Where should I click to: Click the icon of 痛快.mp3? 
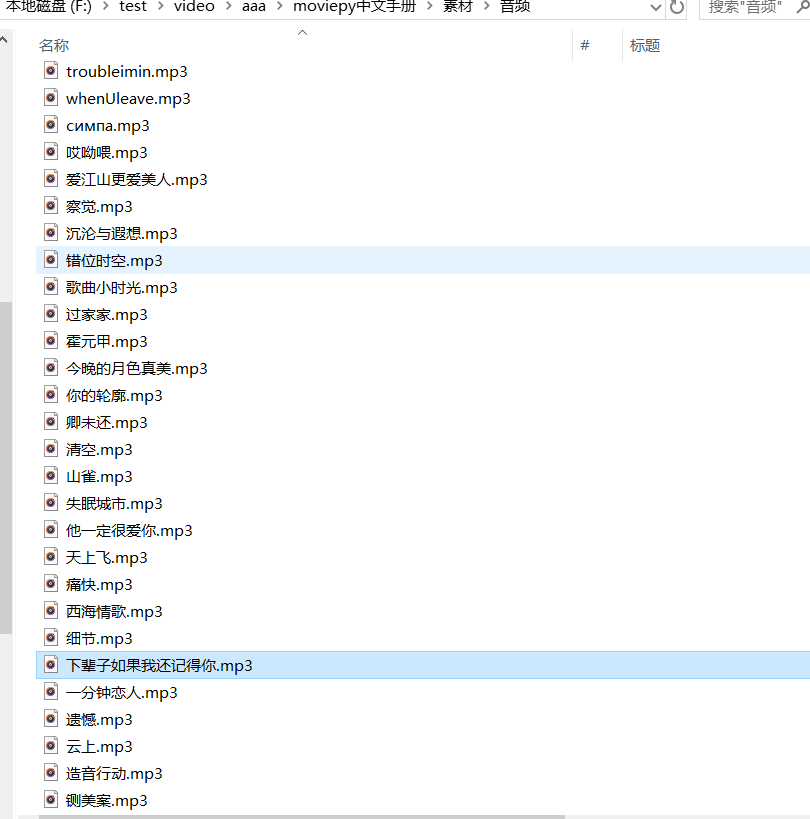[51, 584]
